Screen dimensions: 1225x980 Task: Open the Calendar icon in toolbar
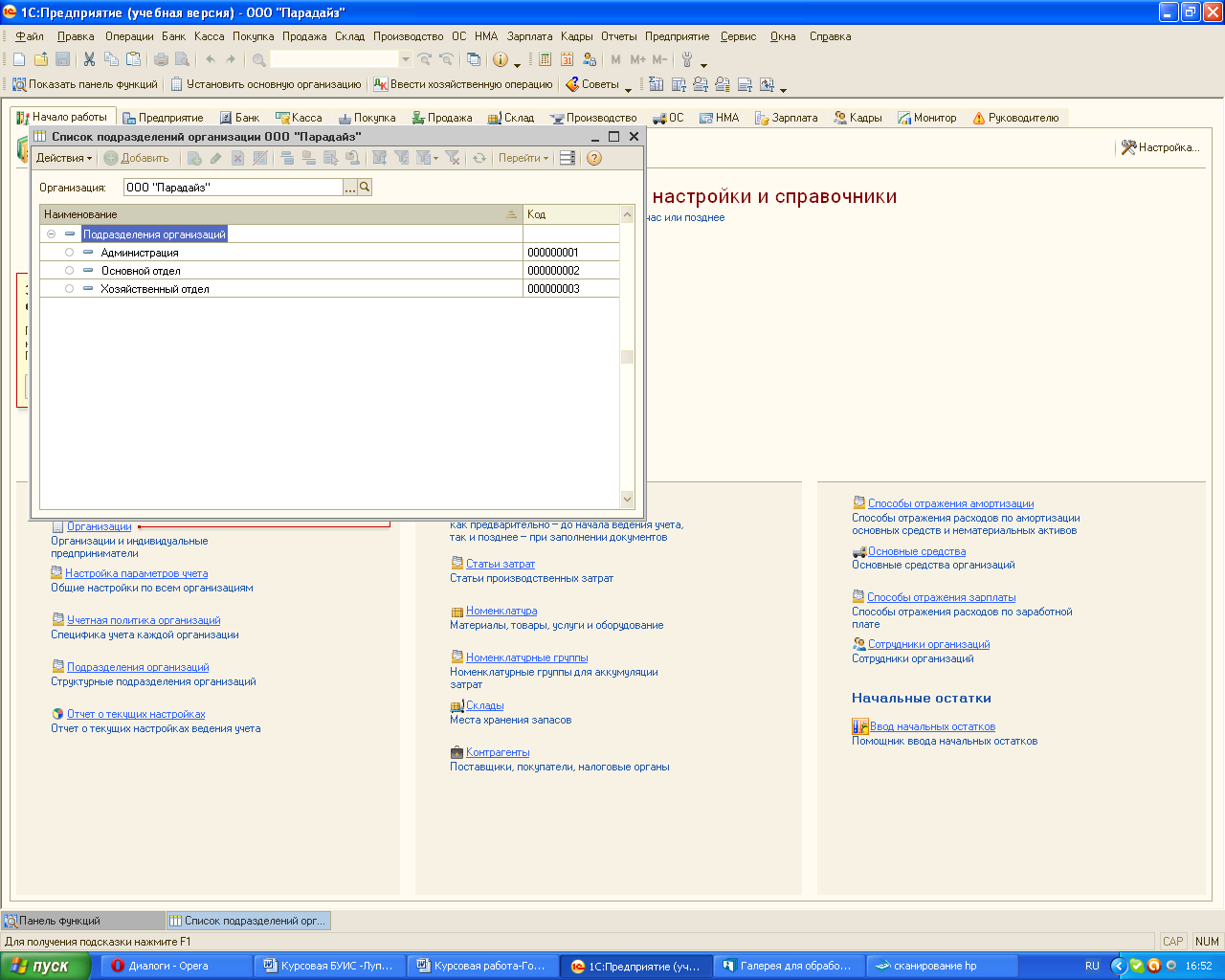[x=567, y=59]
